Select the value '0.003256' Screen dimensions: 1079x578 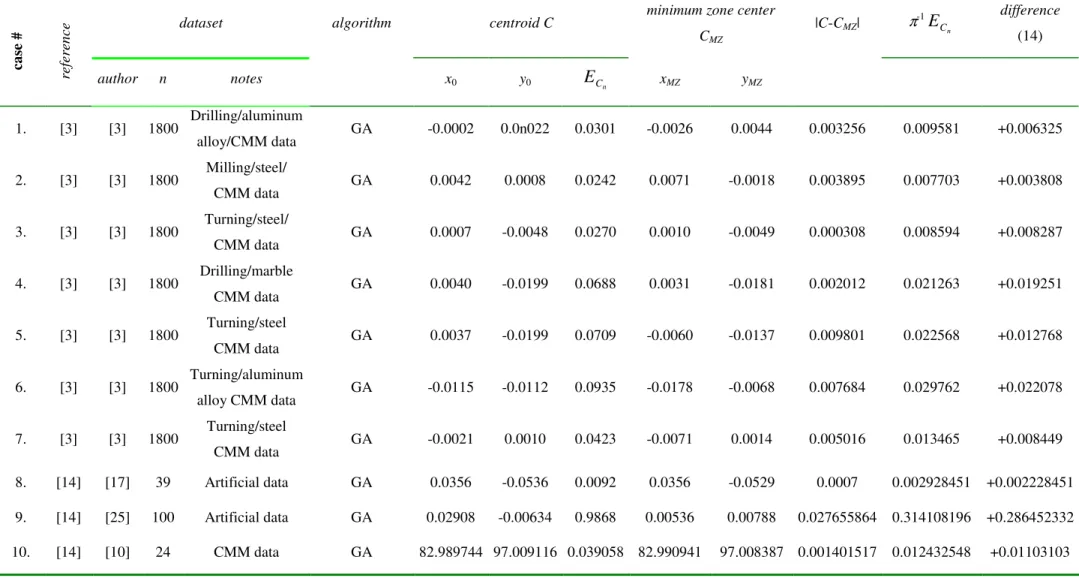[x=835, y=129]
